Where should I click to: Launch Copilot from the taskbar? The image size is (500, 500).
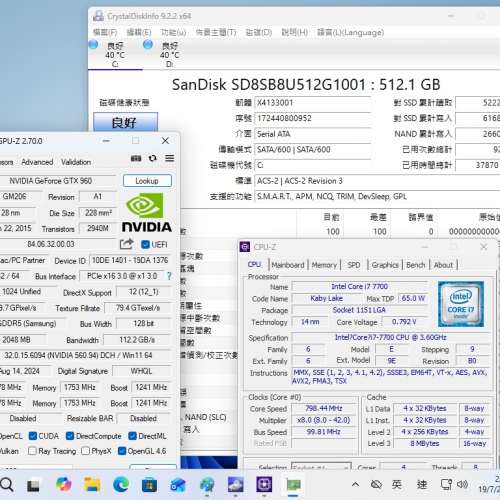pyautogui.click(x=63, y=484)
